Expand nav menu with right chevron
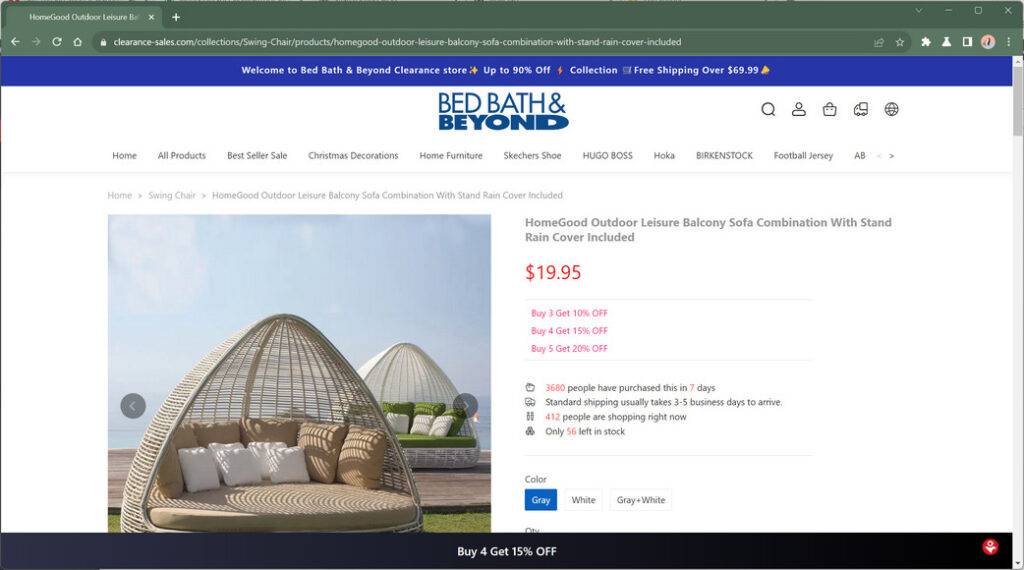This screenshot has height=570, width=1024. coord(891,156)
